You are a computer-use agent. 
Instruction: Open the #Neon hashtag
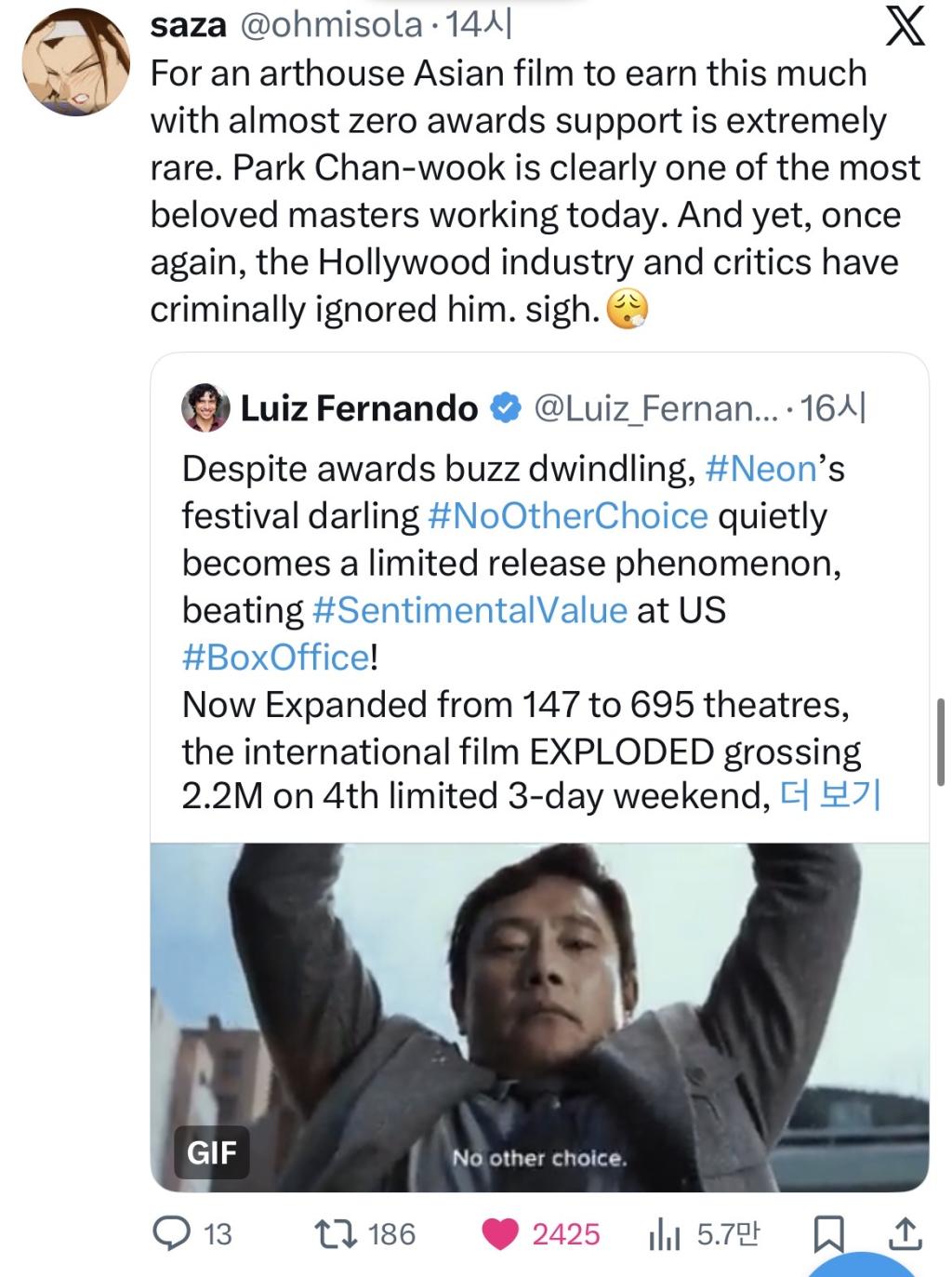(760, 469)
